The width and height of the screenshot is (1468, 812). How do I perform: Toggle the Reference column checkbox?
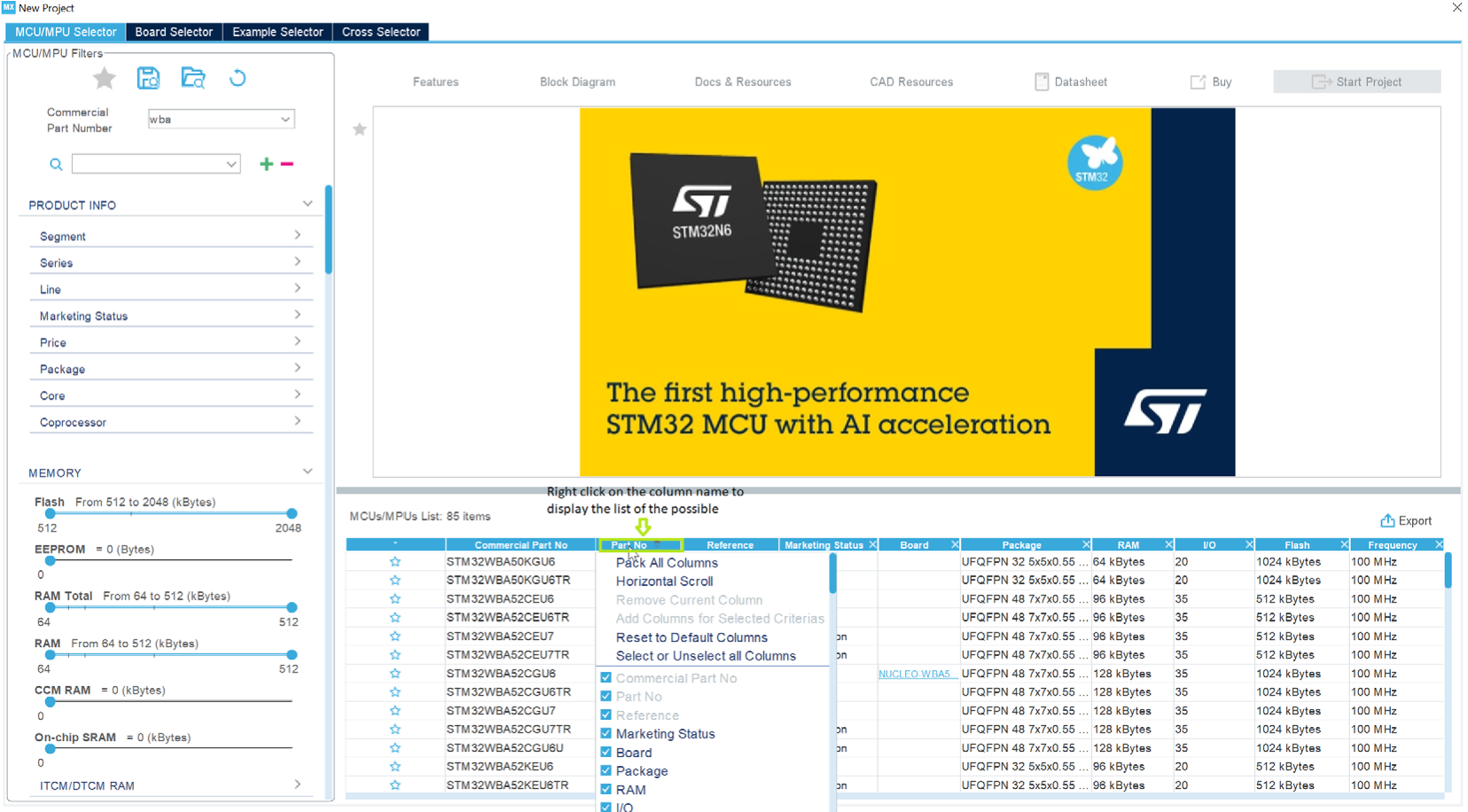(x=606, y=714)
